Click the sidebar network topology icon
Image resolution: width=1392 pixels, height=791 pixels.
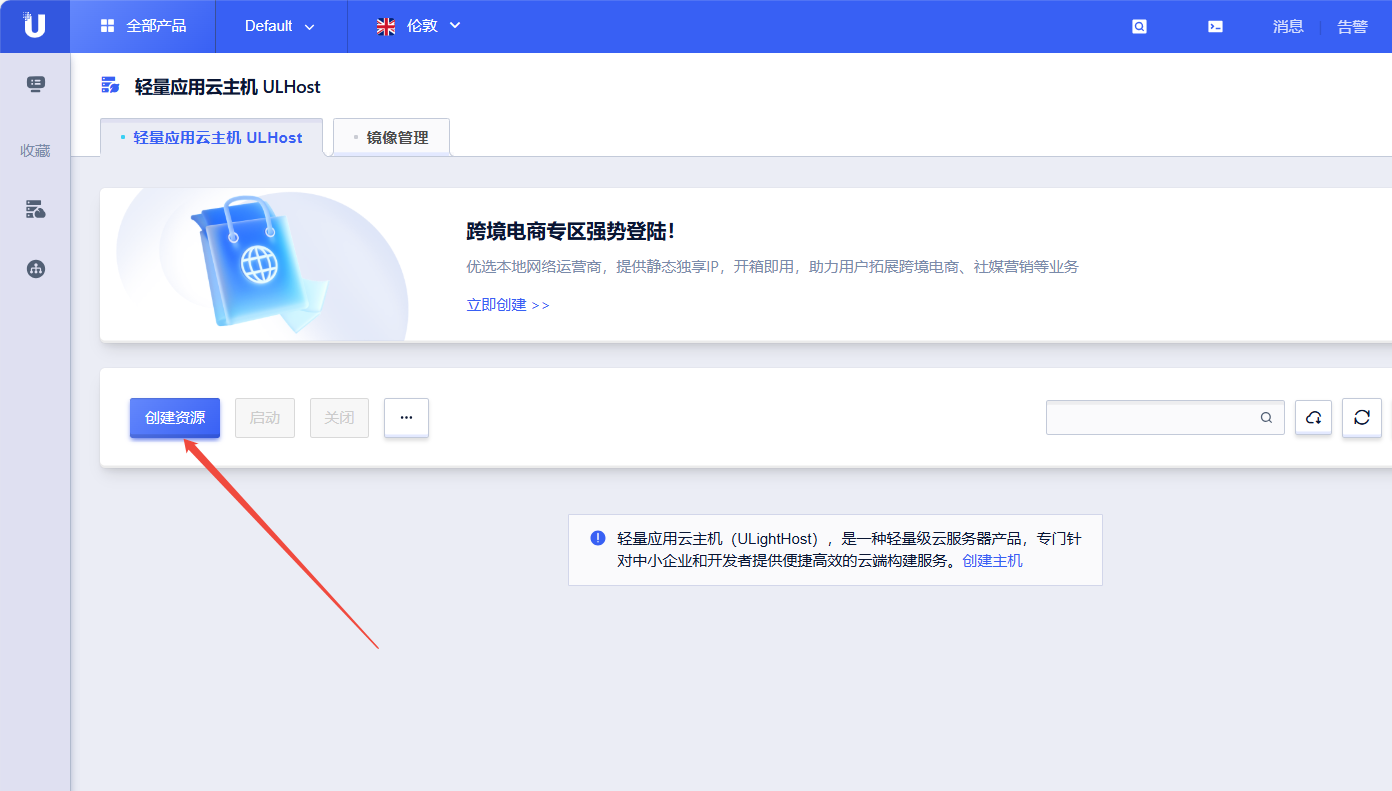[x=36, y=268]
